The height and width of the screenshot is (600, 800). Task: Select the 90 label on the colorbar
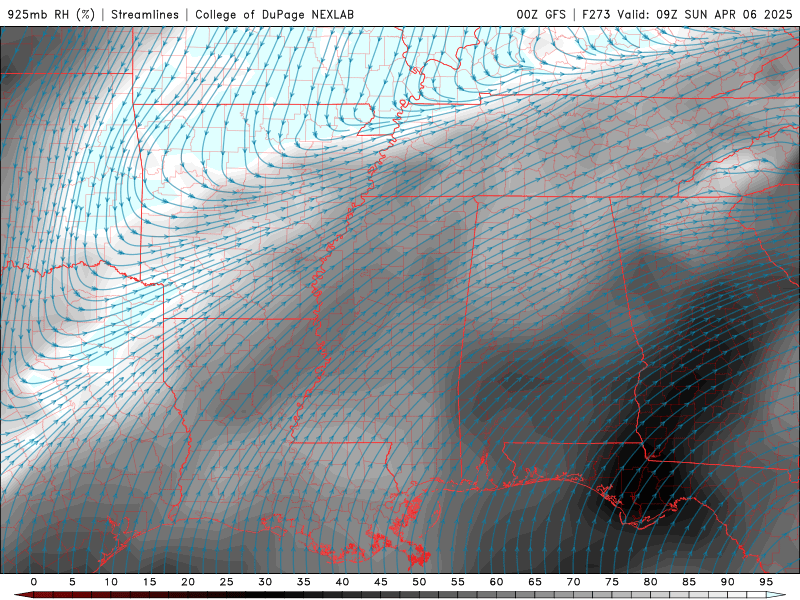pyautogui.click(x=728, y=582)
